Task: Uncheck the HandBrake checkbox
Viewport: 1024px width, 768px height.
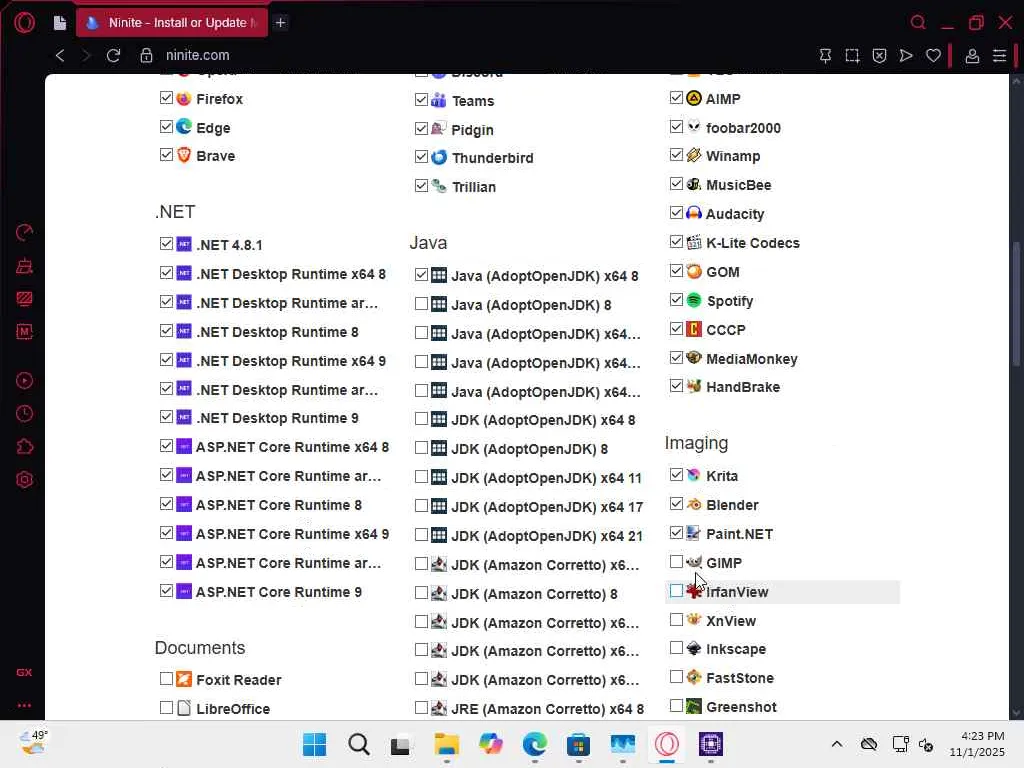Action: click(676, 385)
